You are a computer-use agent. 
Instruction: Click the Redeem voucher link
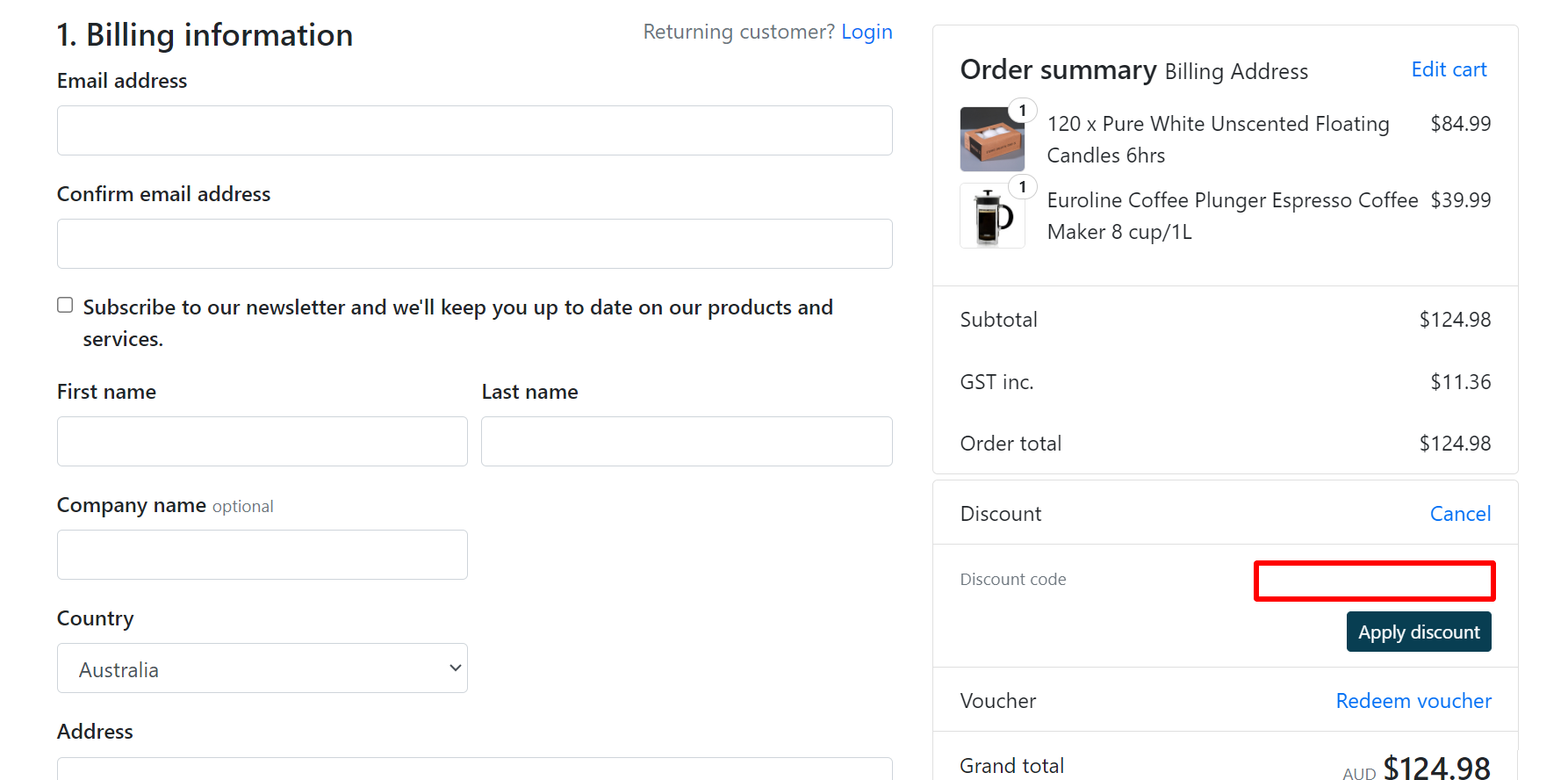(1413, 700)
